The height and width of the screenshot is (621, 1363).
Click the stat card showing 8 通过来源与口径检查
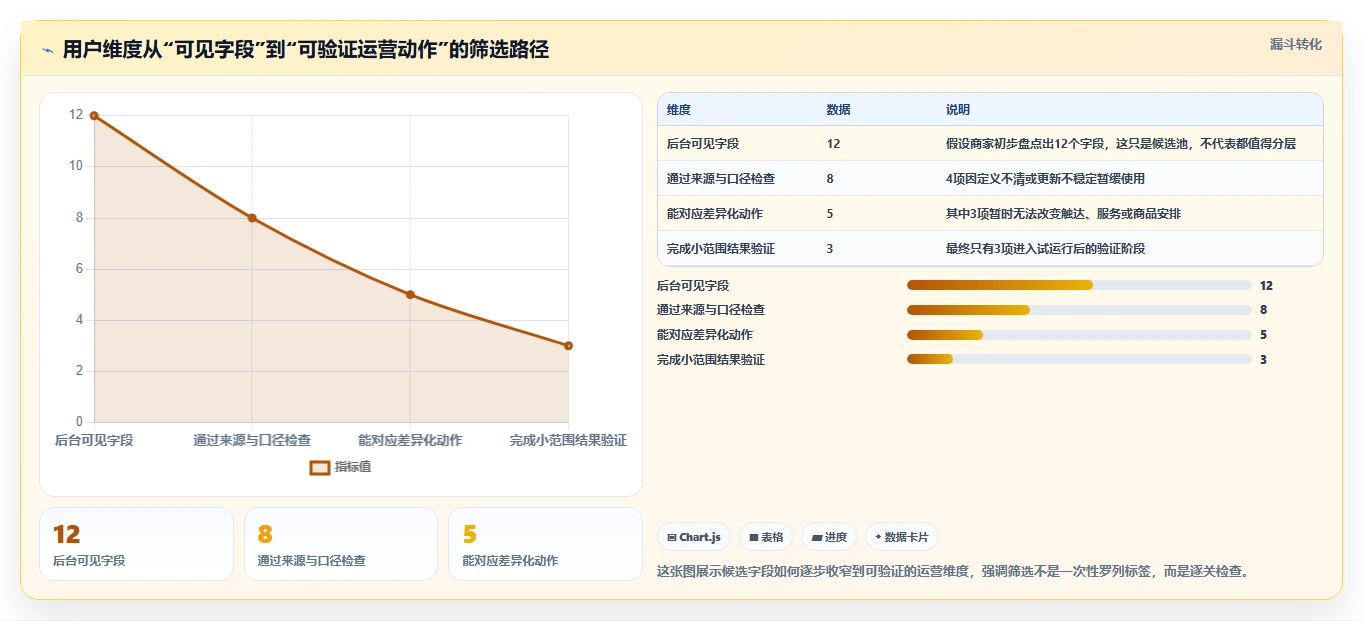pos(341,544)
